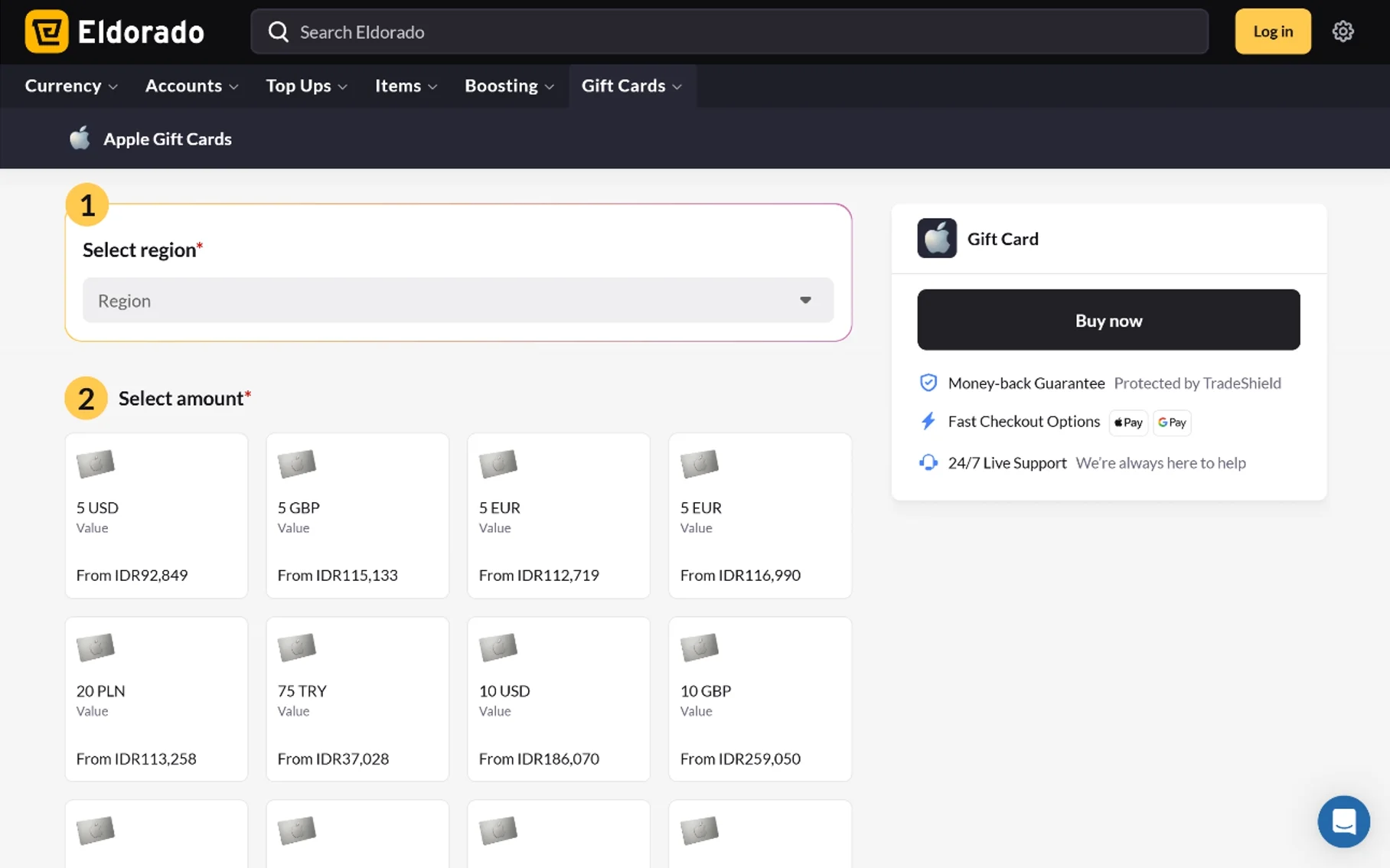Click the Live Support headset icon
Viewport: 1390px width, 868px height.
[928, 462]
